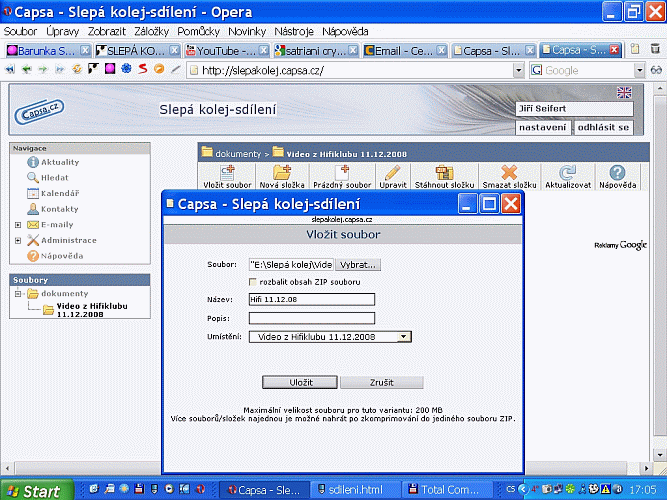Enable rozbalit obsah ZIP souboru checkbox
The image size is (667, 500).
(x=252, y=281)
